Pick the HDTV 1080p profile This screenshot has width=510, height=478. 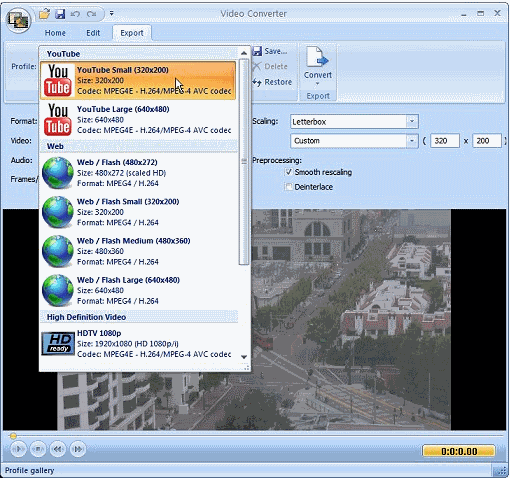point(138,344)
